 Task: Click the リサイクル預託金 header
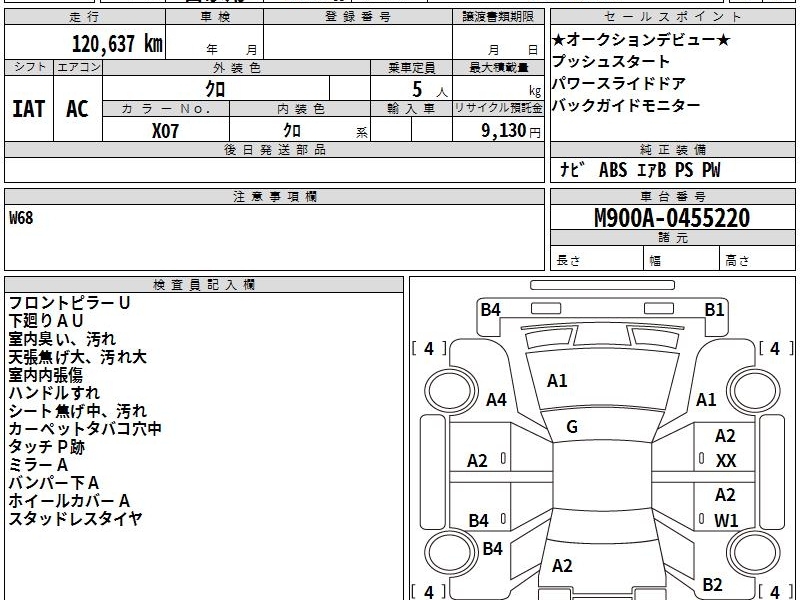[x=498, y=108]
